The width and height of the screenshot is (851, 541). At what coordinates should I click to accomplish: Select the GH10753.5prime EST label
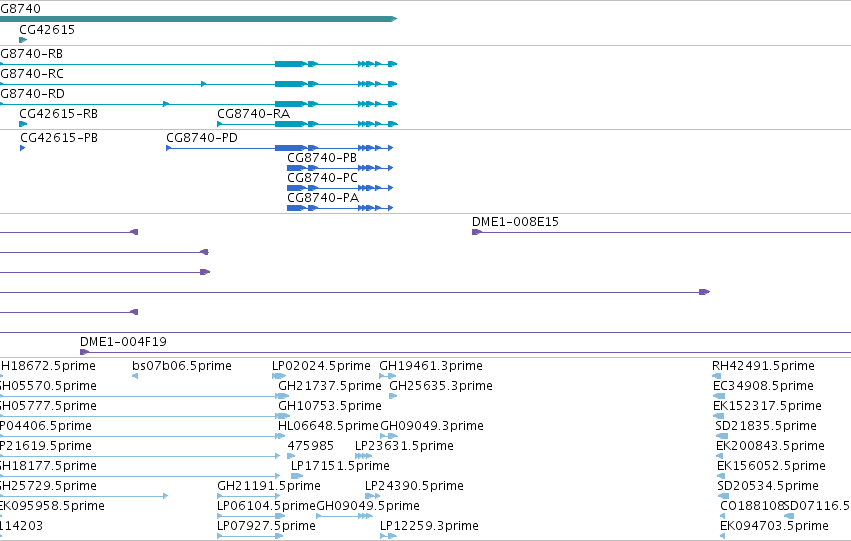[x=330, y=406]
